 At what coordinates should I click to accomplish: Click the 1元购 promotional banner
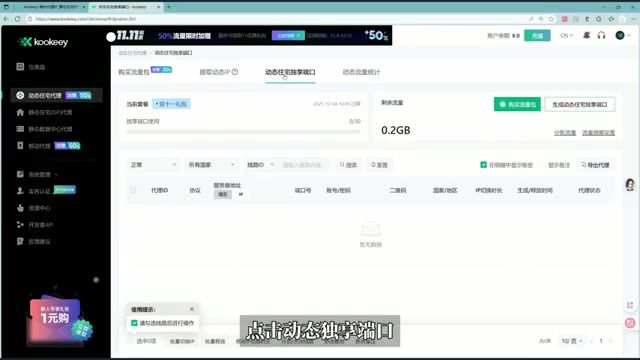click(x=60, y=320)
